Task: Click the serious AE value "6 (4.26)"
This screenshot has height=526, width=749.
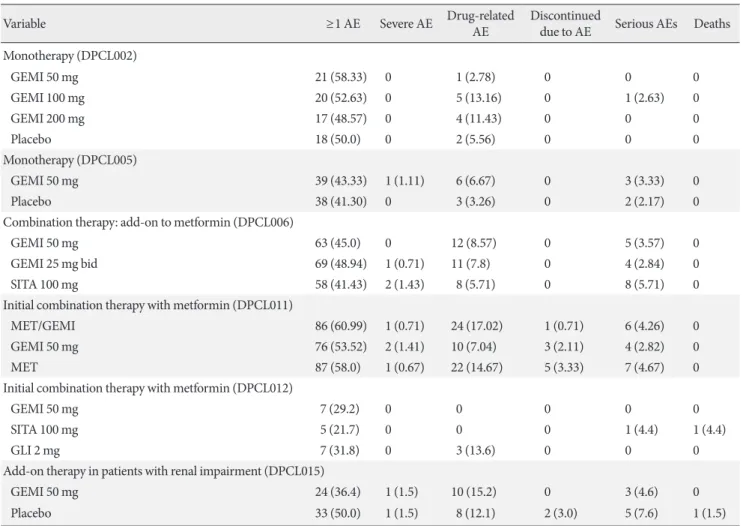Action: [x=644, y=326]
